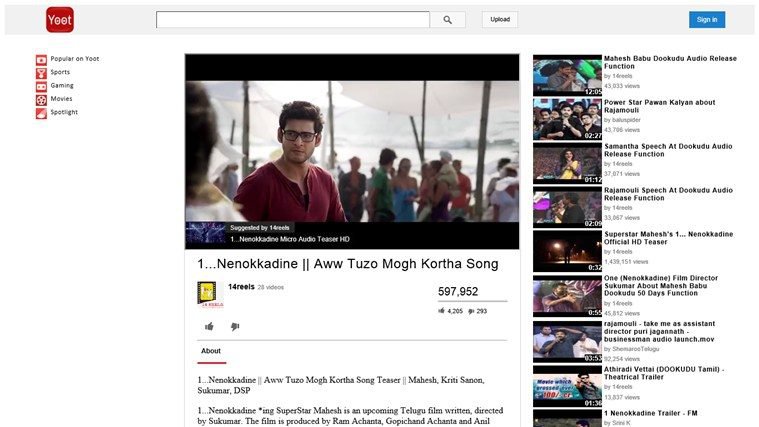Click the Gaming controller icon

(x=41, y=87)
